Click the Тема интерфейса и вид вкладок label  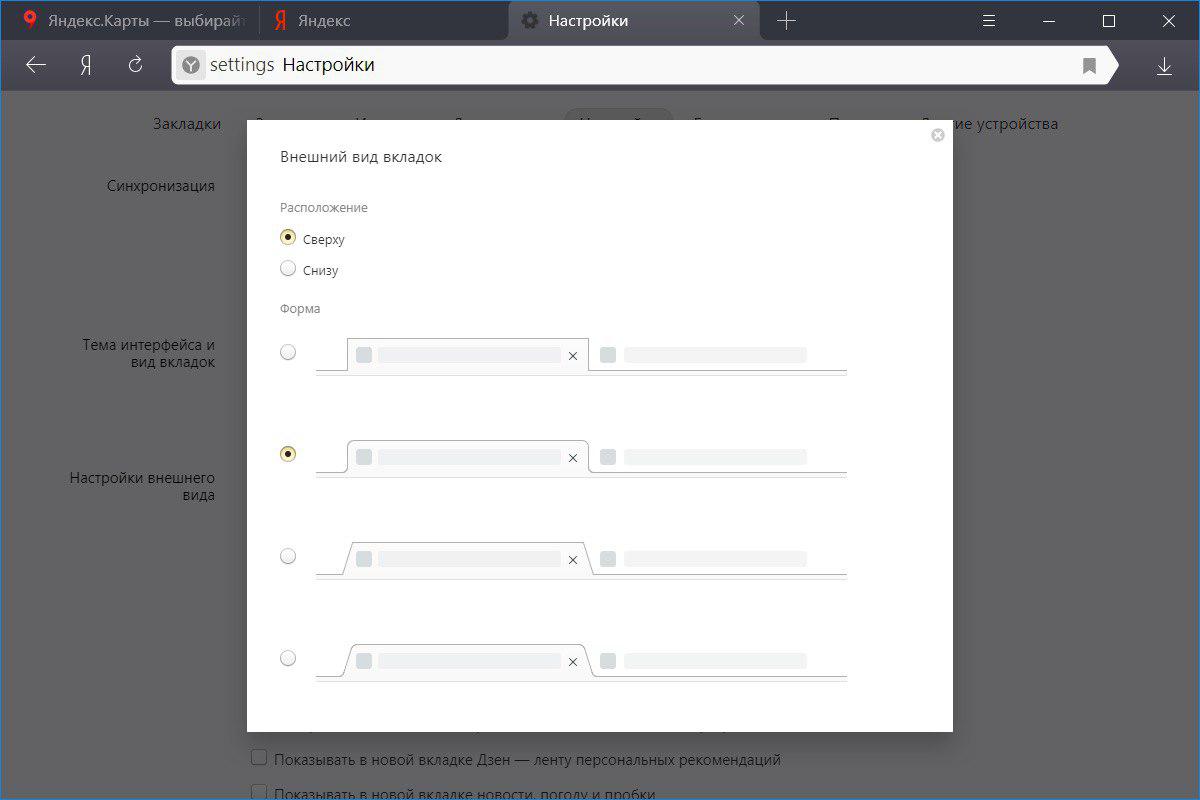click(x=149, y=353)
